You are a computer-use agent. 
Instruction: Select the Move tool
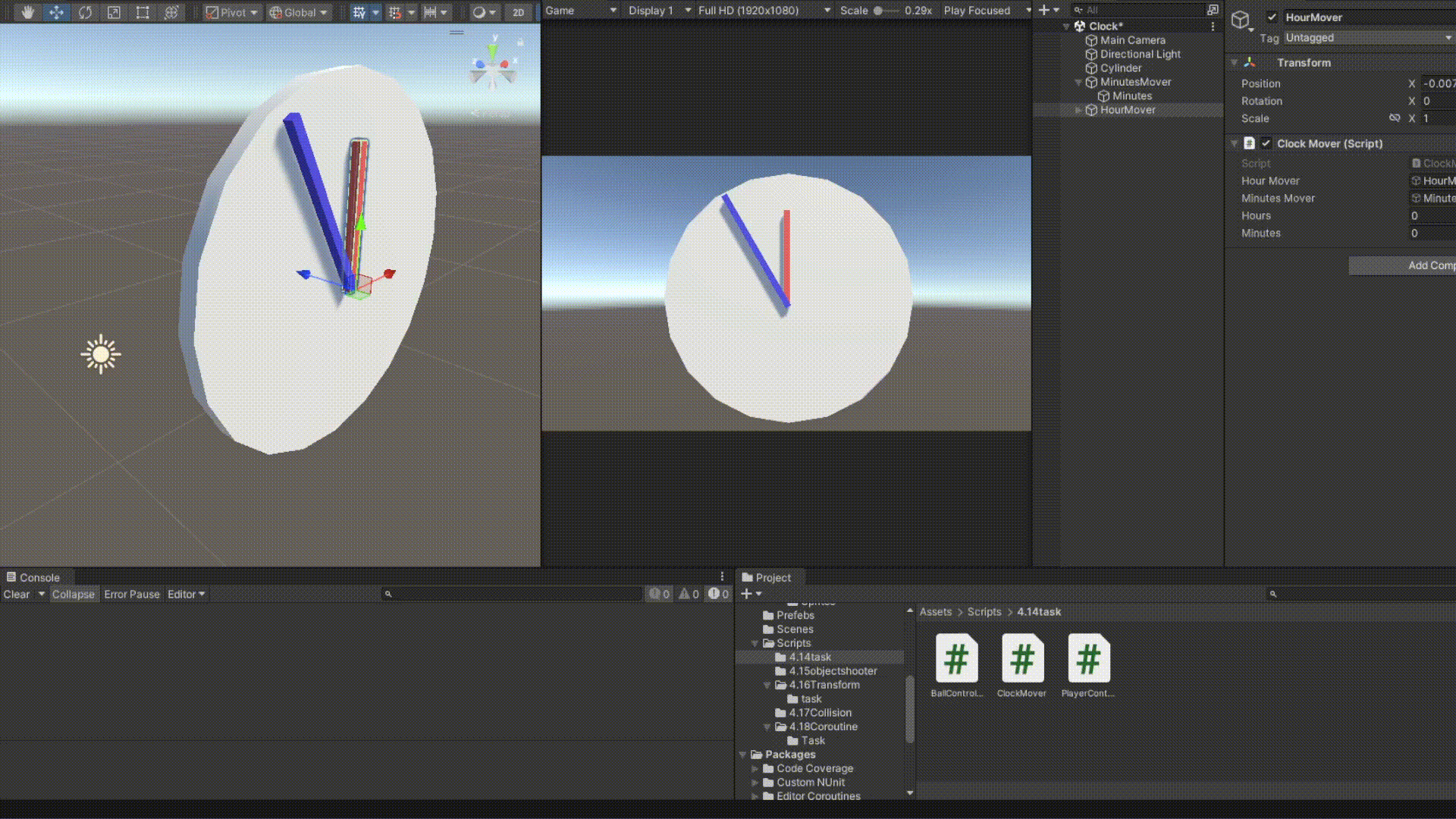pyautogui.click(x=56, y=12)
